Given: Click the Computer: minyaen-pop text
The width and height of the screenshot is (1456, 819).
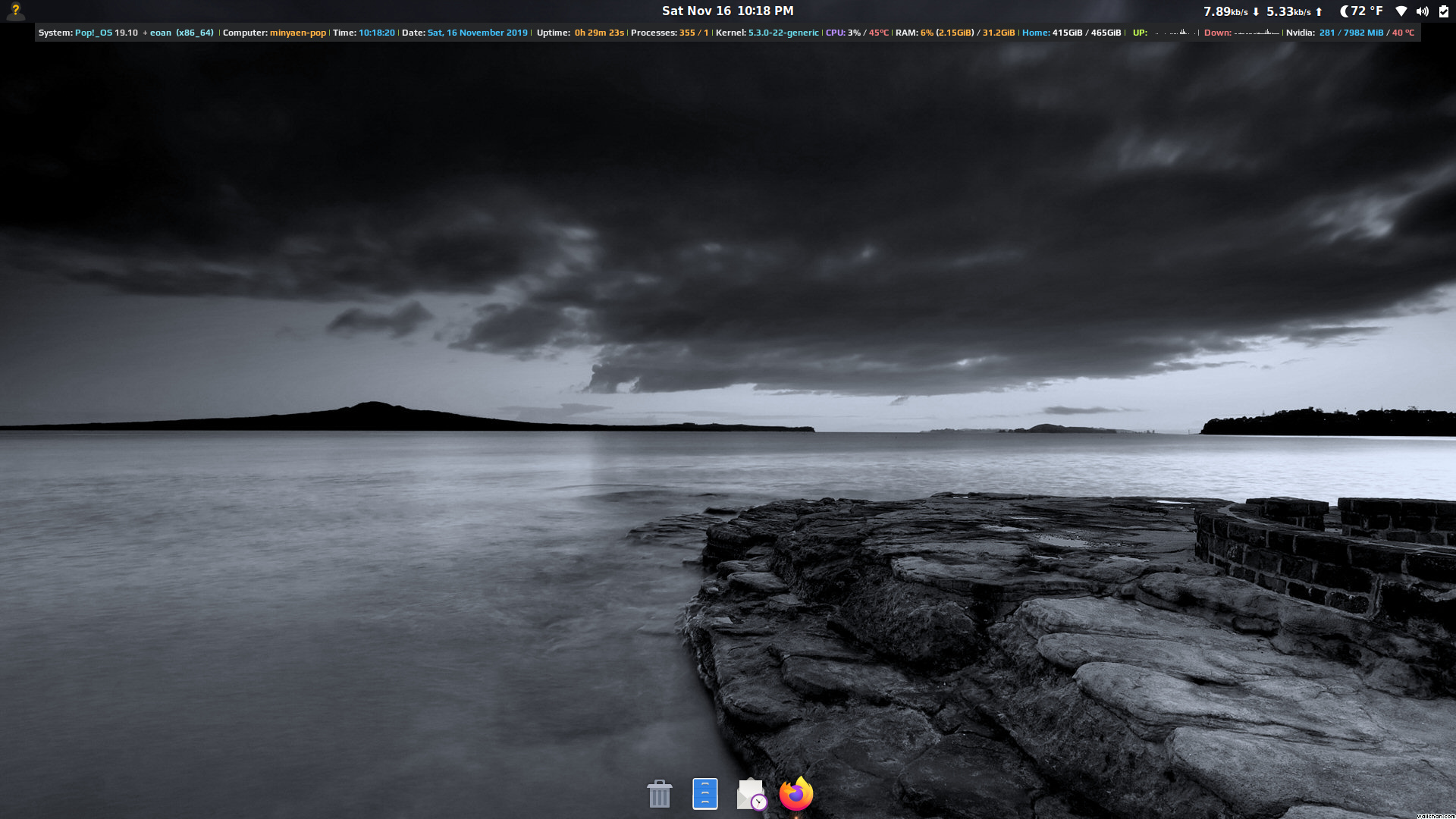Looking at the screenshot, I should (x=275, y=33).
